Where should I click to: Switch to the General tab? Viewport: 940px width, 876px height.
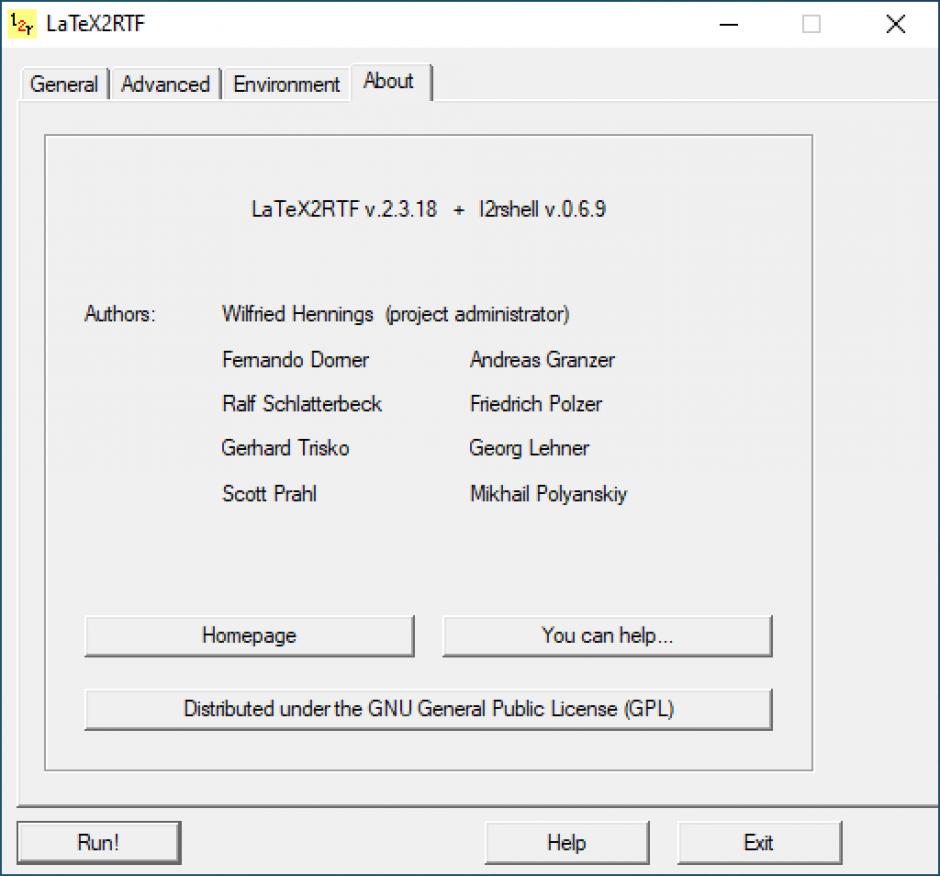64,84
